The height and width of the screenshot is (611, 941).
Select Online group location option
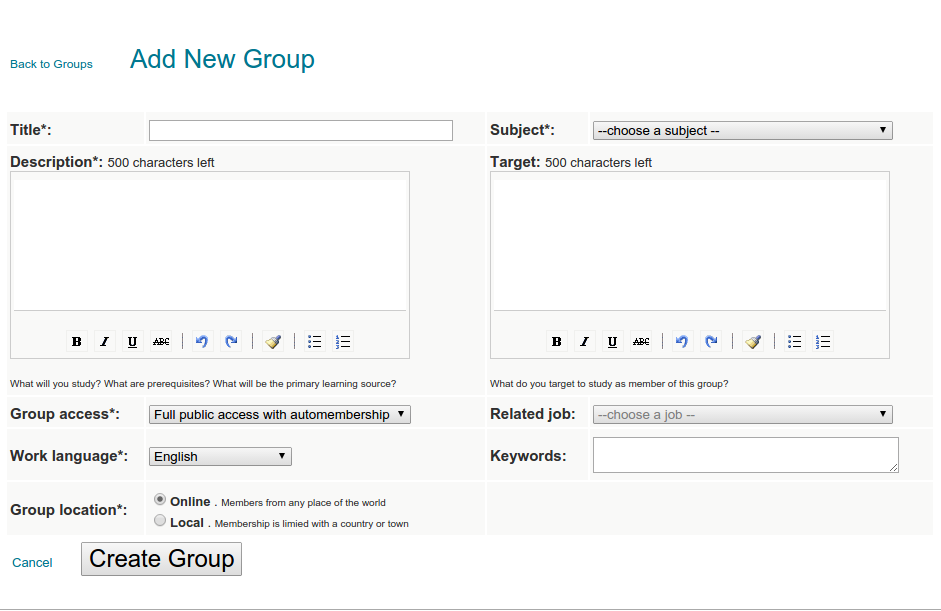click(x=160, y=500)
